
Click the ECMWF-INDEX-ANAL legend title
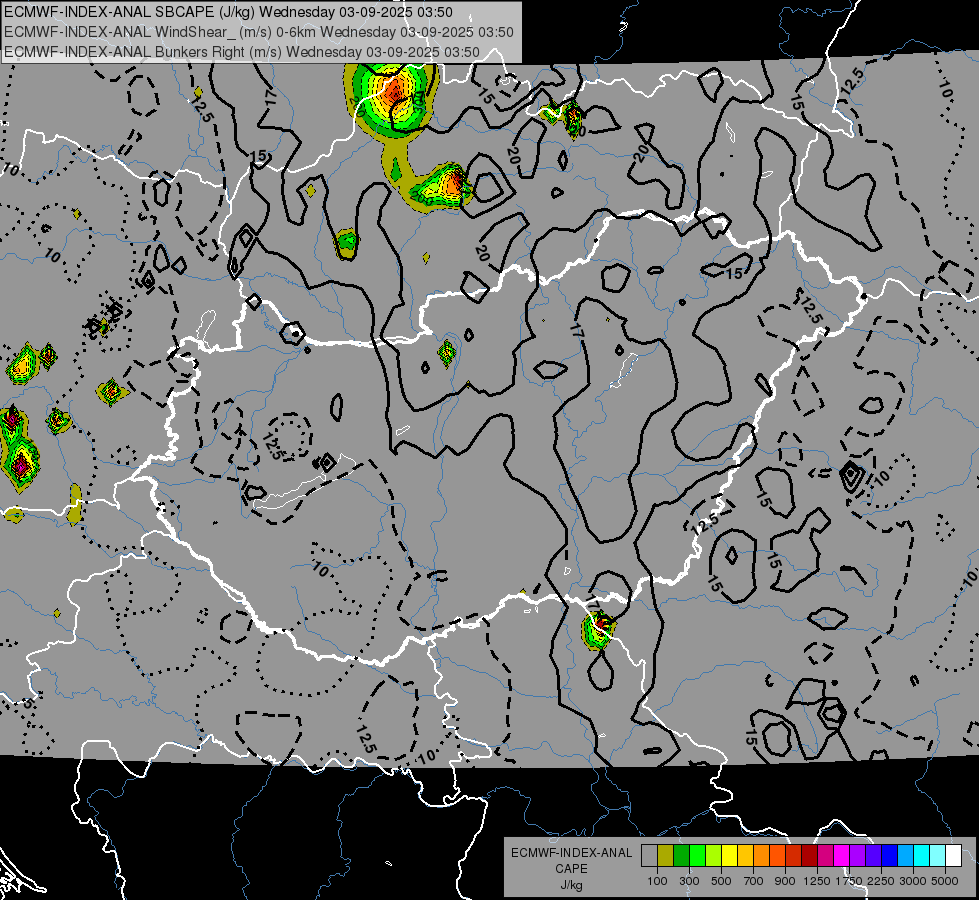pos(572,853)
